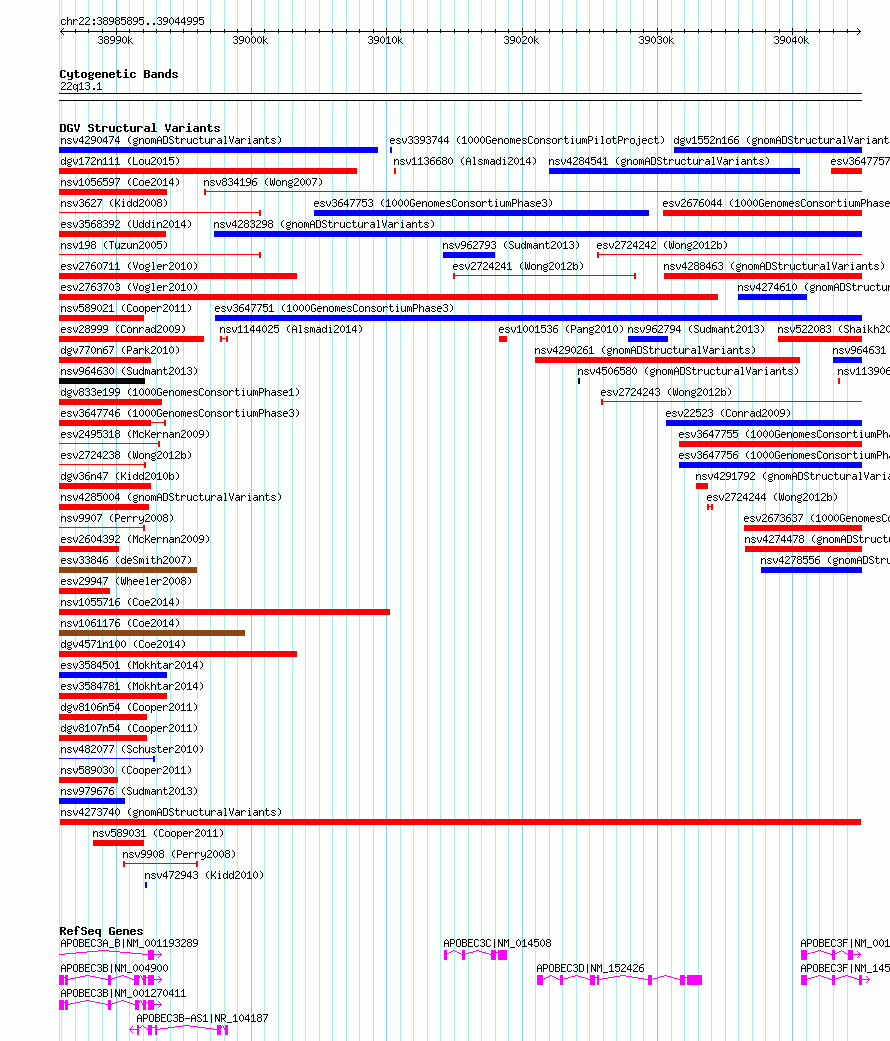
Task: Select esv2724241 (Wong2012b) label
Action: tap(518, 266)
